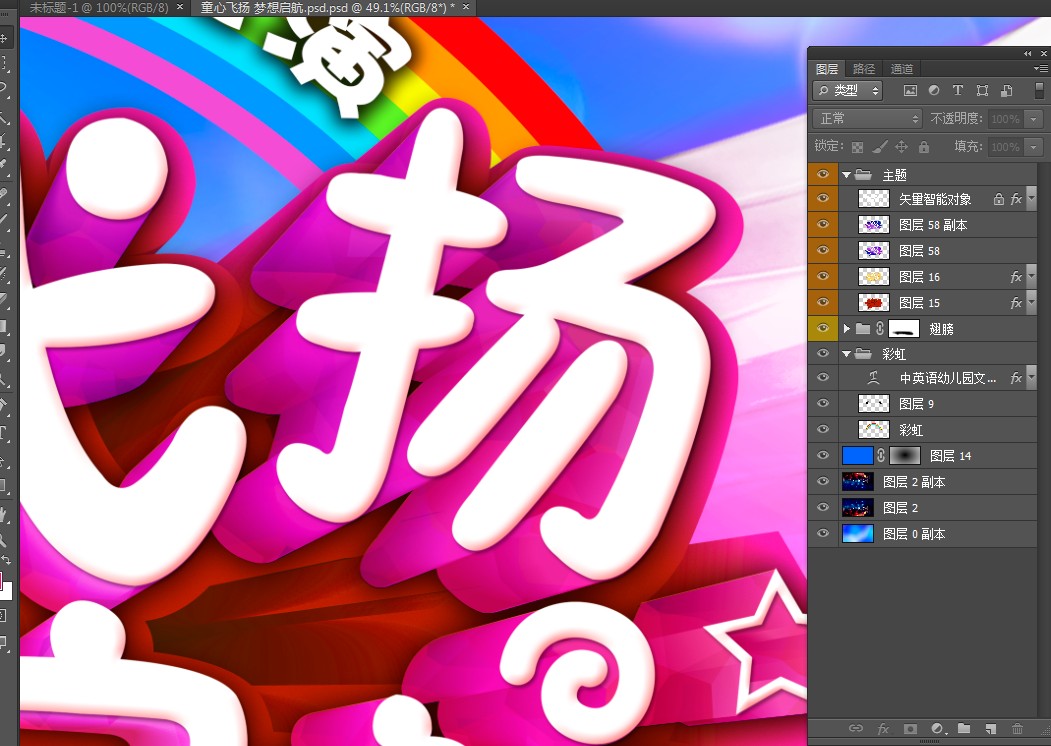Viewport: 1051px width, 746px height.
Task: Open the 不透明度 opacity slider dropdown arrow
Action: click(1034, 119)
